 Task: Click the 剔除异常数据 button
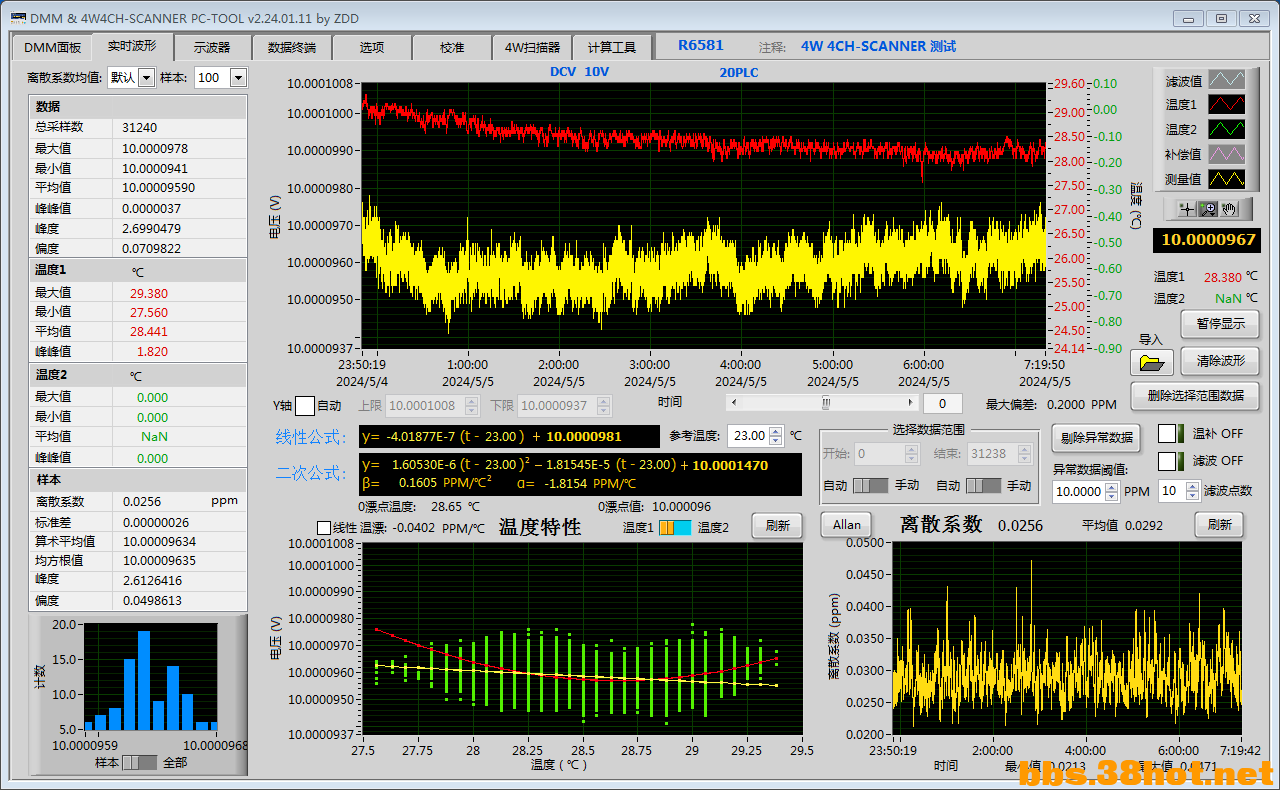(1096, 437)
